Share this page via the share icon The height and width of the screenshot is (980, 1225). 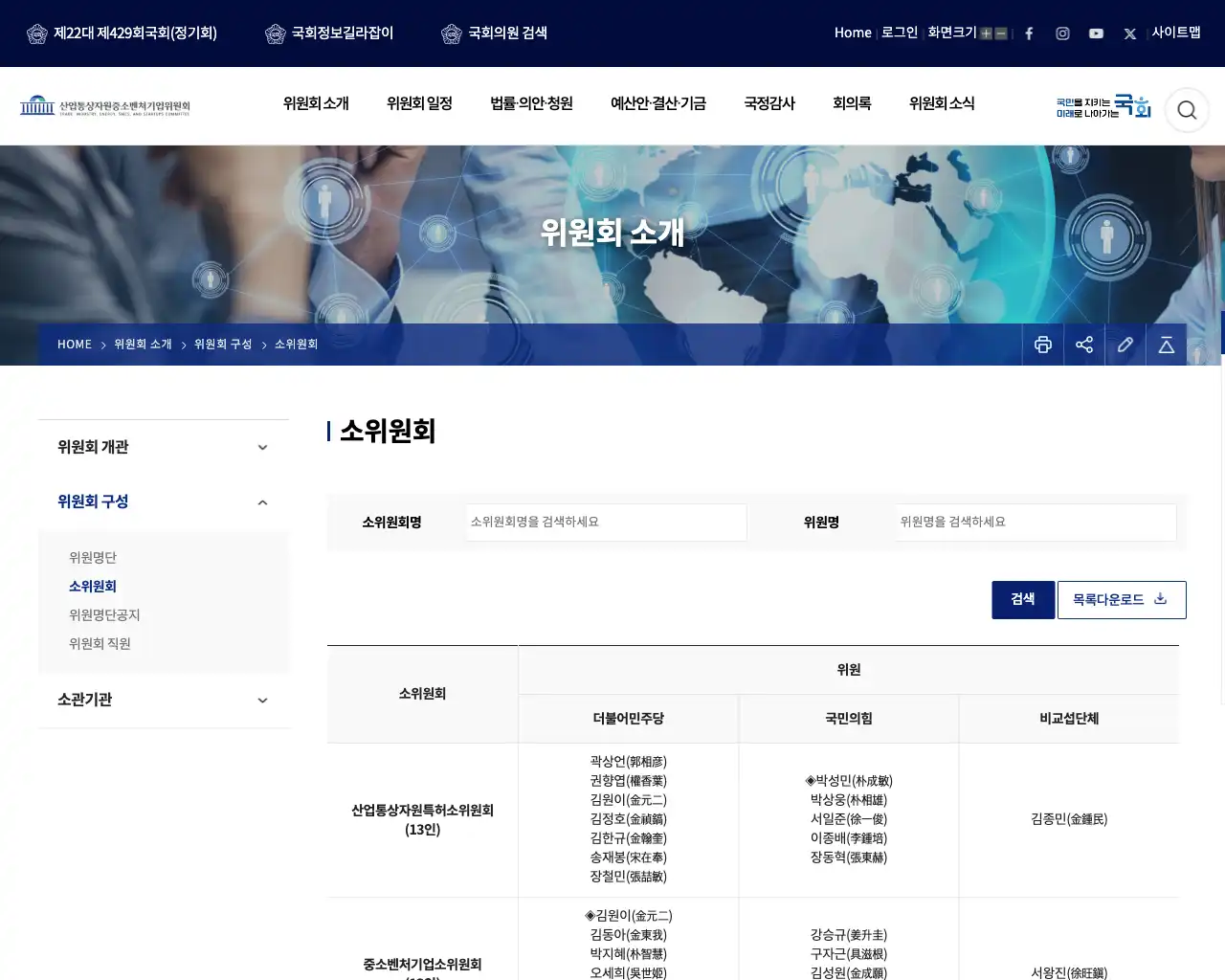point(1084,345)
